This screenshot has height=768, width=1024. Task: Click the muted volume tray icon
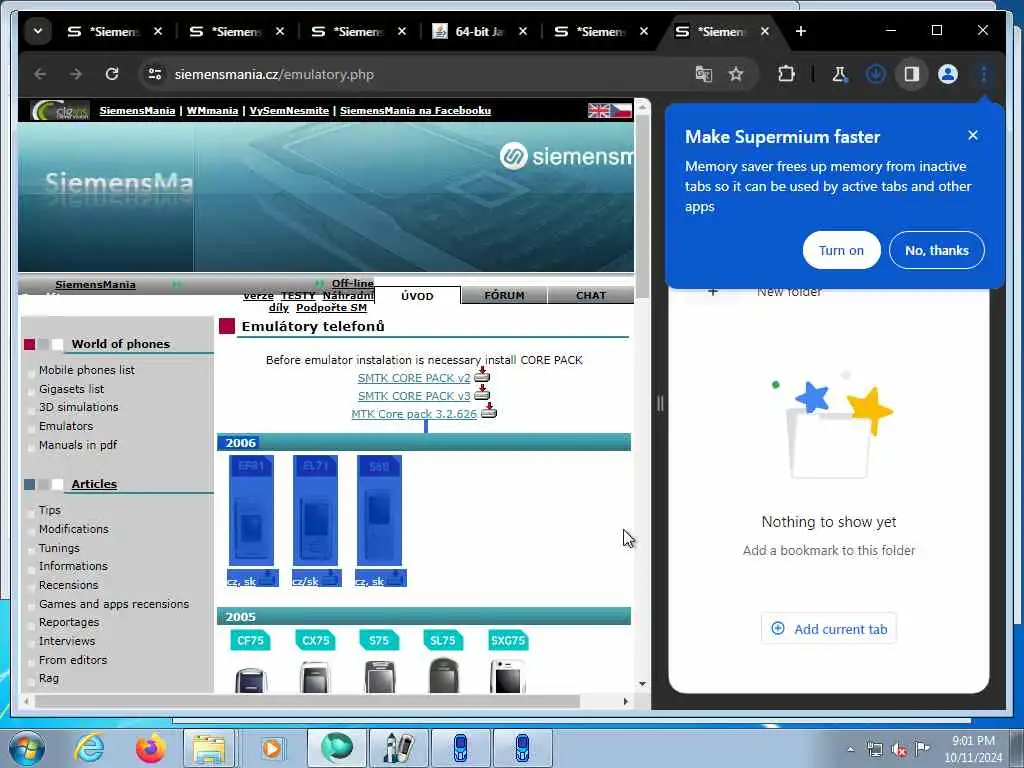coord(899,749)
